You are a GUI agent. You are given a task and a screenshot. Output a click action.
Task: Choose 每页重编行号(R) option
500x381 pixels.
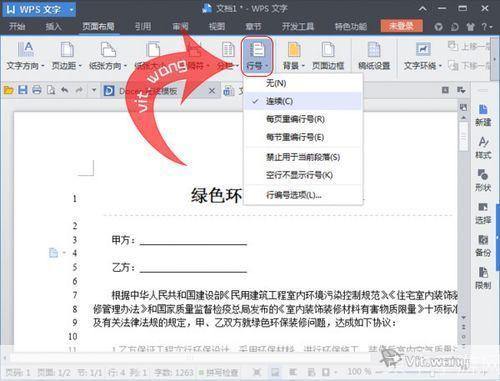coord(303,119)
